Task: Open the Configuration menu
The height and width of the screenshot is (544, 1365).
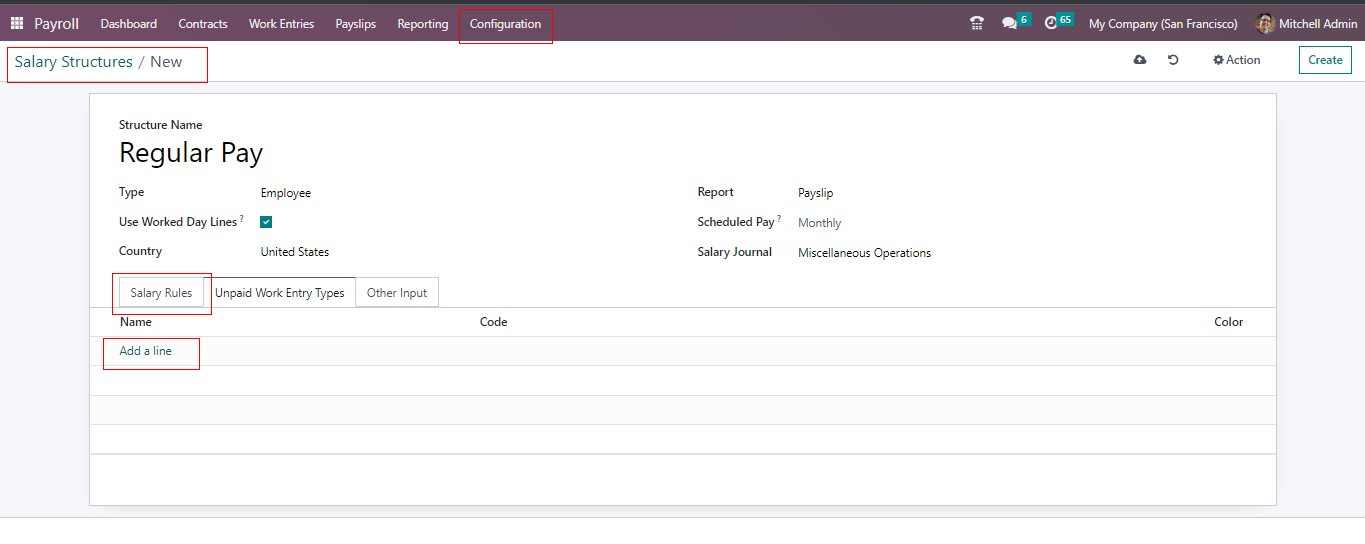Action: pos(505,23)
